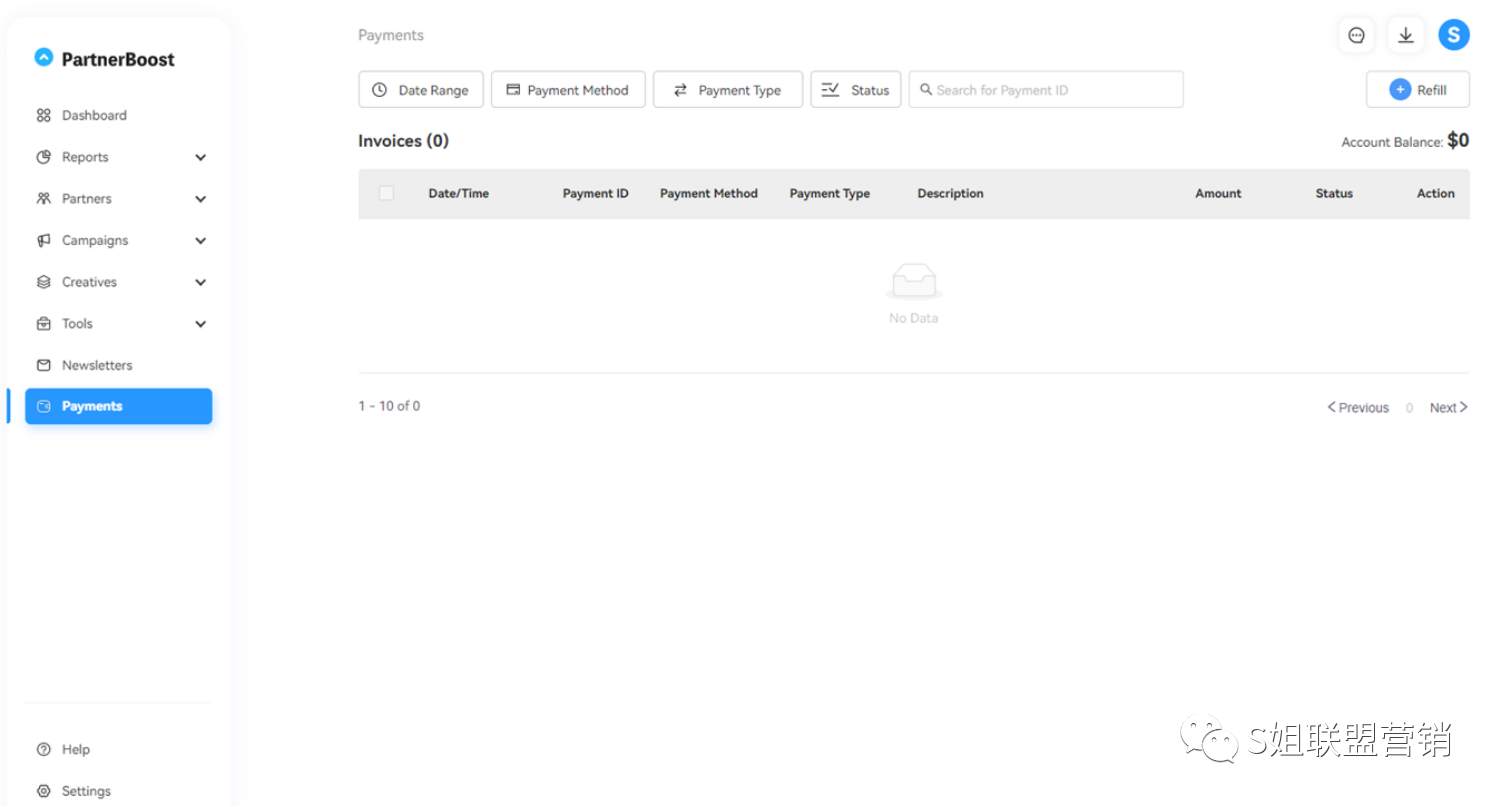
Task: Open the Date Range filter
Action: click(421, 90)
